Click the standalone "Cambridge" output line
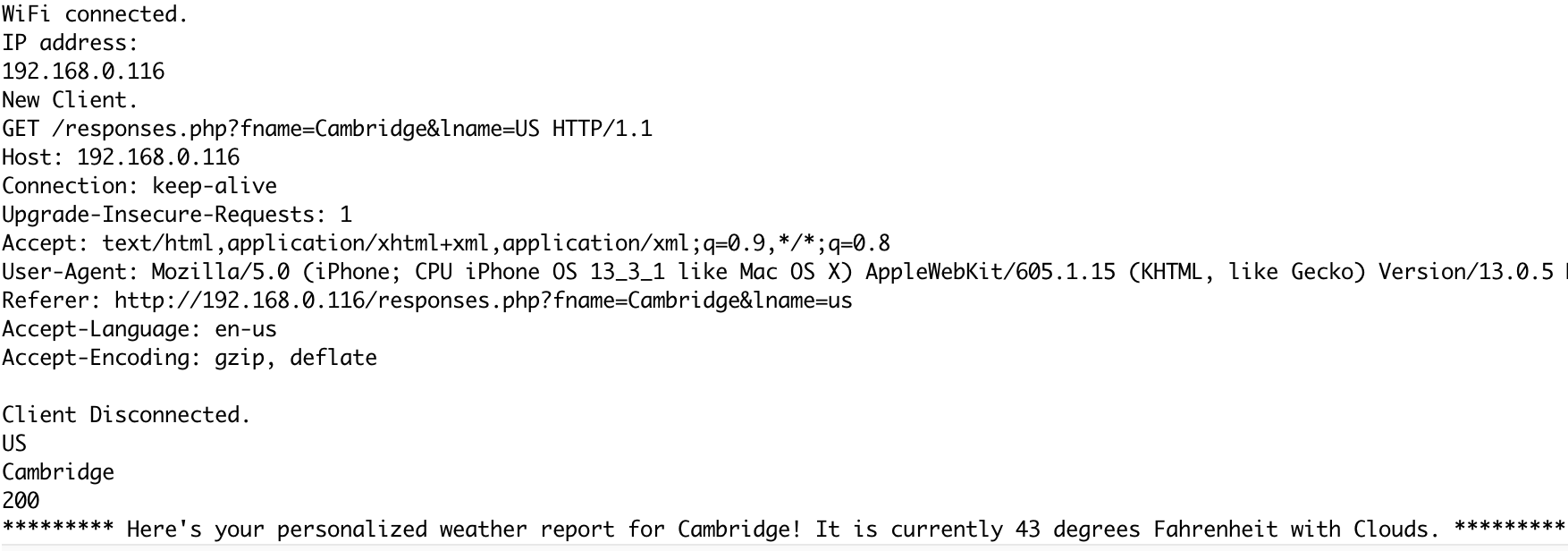Screen dimensions: 1568x551 pos(58,472)
